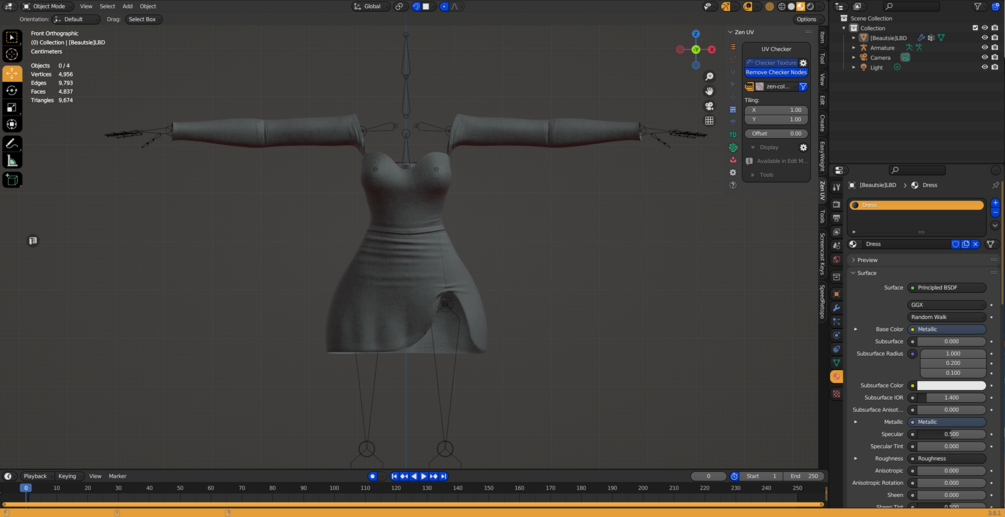
Task: Toggle snapping magnet in header
Action: coord(416,6)
